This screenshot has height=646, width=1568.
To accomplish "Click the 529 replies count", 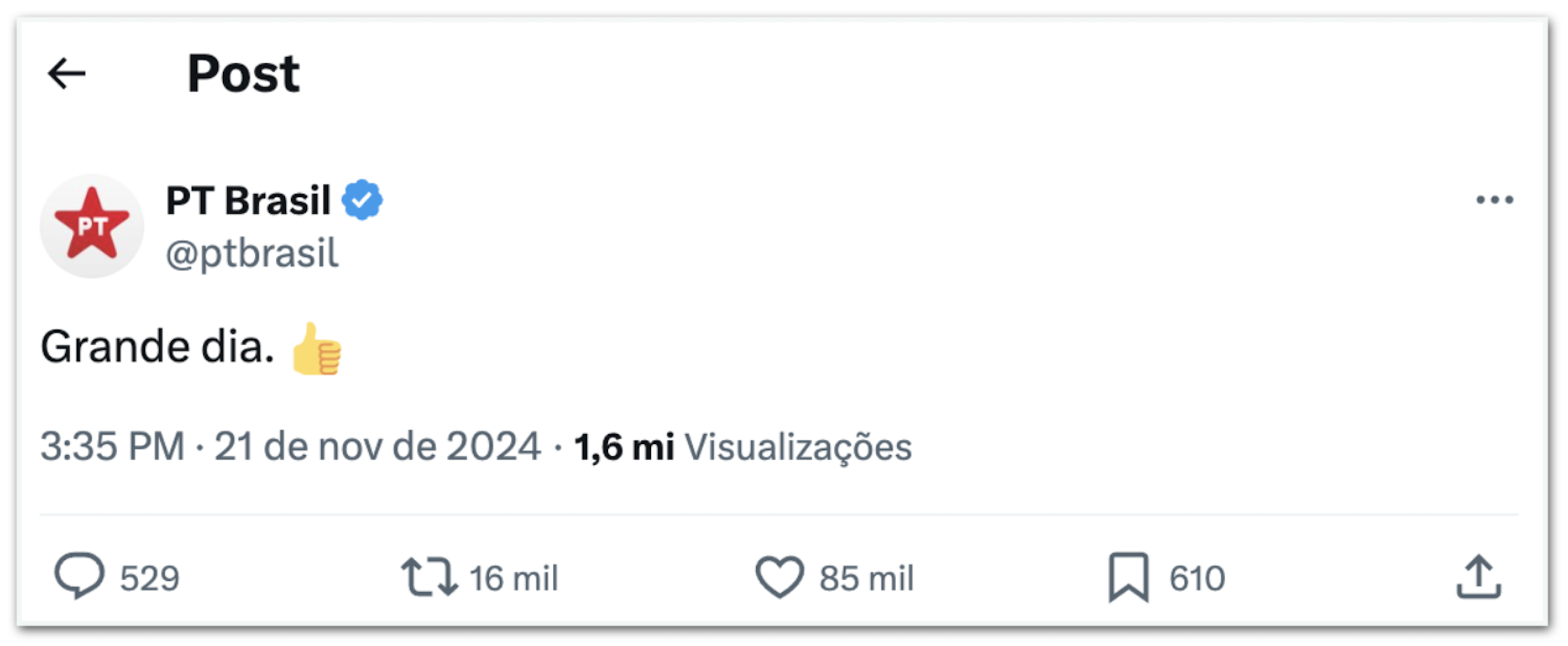I will 150,578.
